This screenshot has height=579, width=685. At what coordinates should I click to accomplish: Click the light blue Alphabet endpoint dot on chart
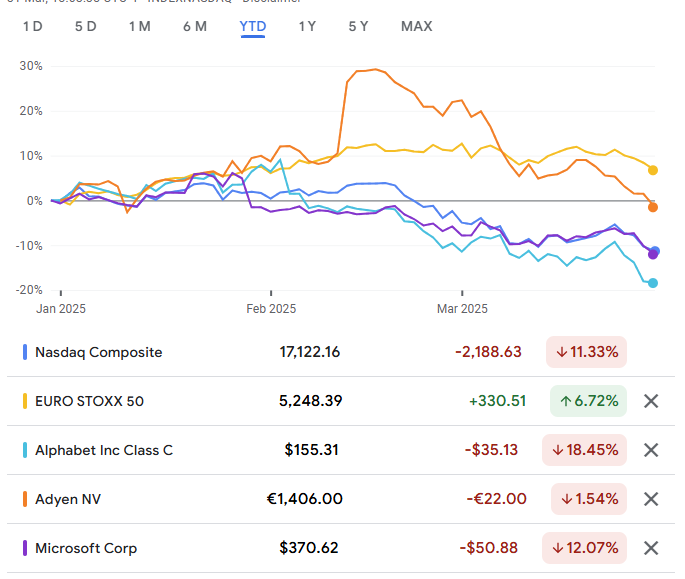(653, 283)
